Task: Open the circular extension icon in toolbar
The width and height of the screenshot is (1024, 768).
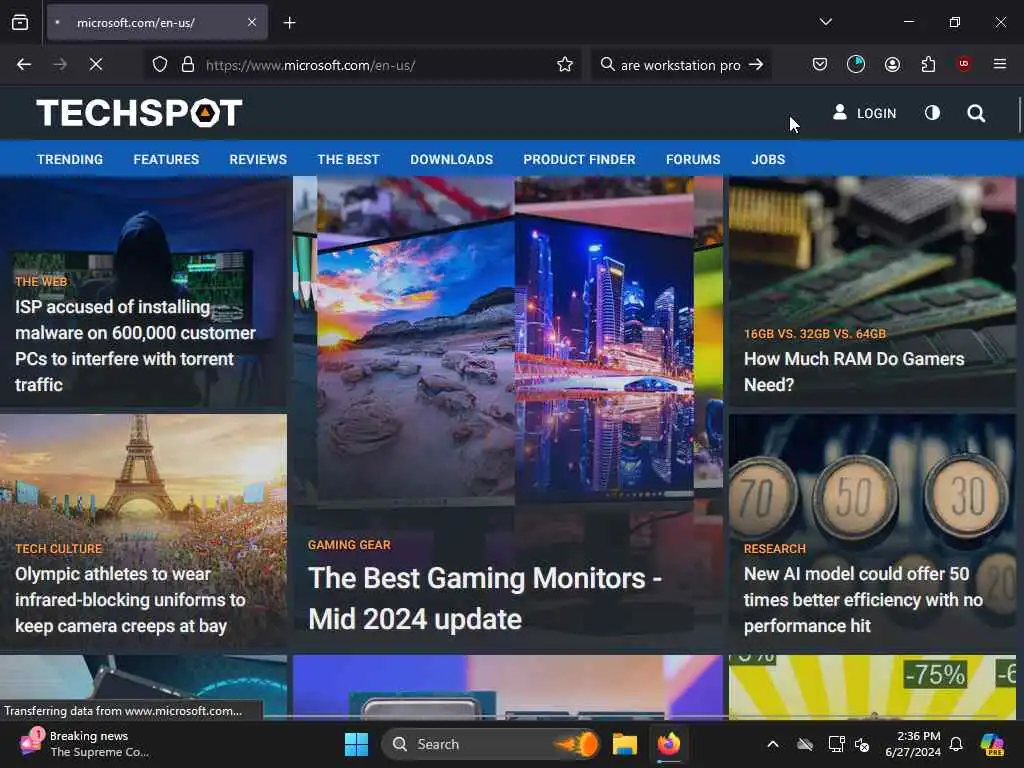Action: coord(856,64)
